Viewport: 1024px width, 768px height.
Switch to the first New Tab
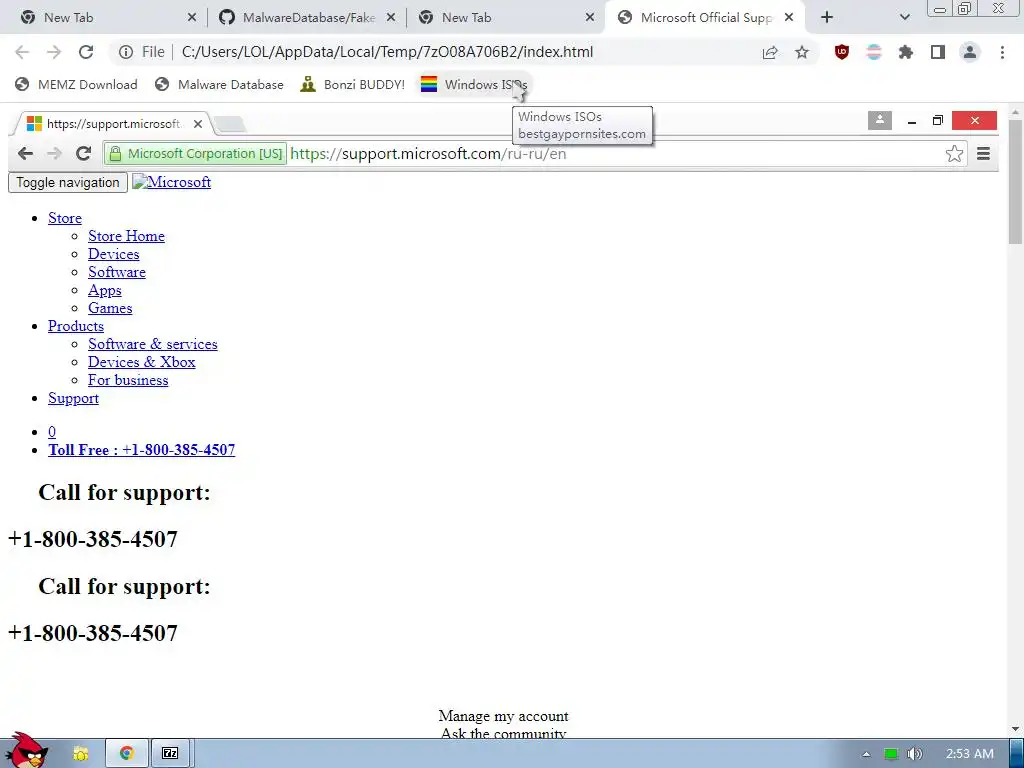click(108, 18)
